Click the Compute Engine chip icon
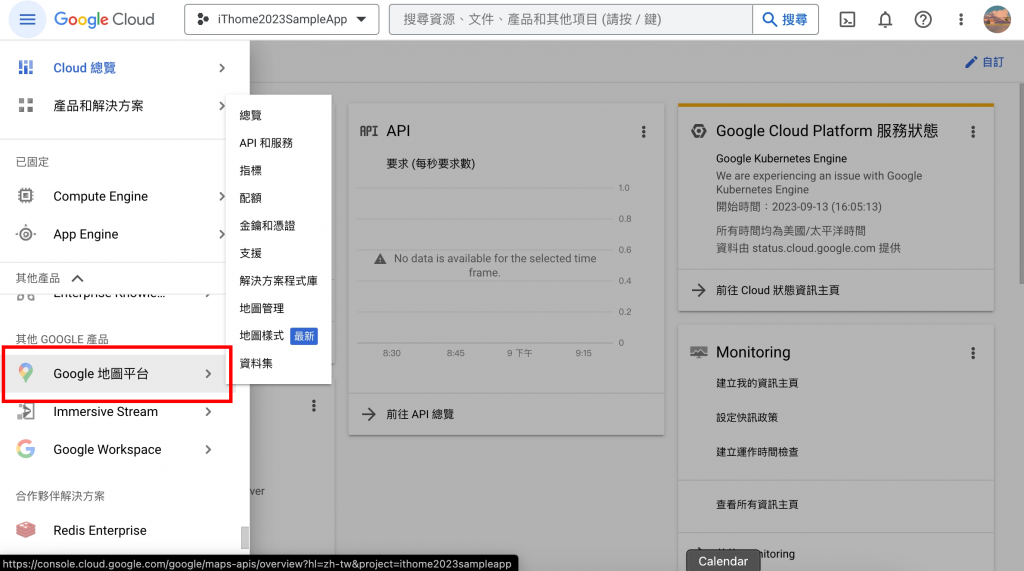Screen dimensions: 1024x571 [x=25, y=196]
